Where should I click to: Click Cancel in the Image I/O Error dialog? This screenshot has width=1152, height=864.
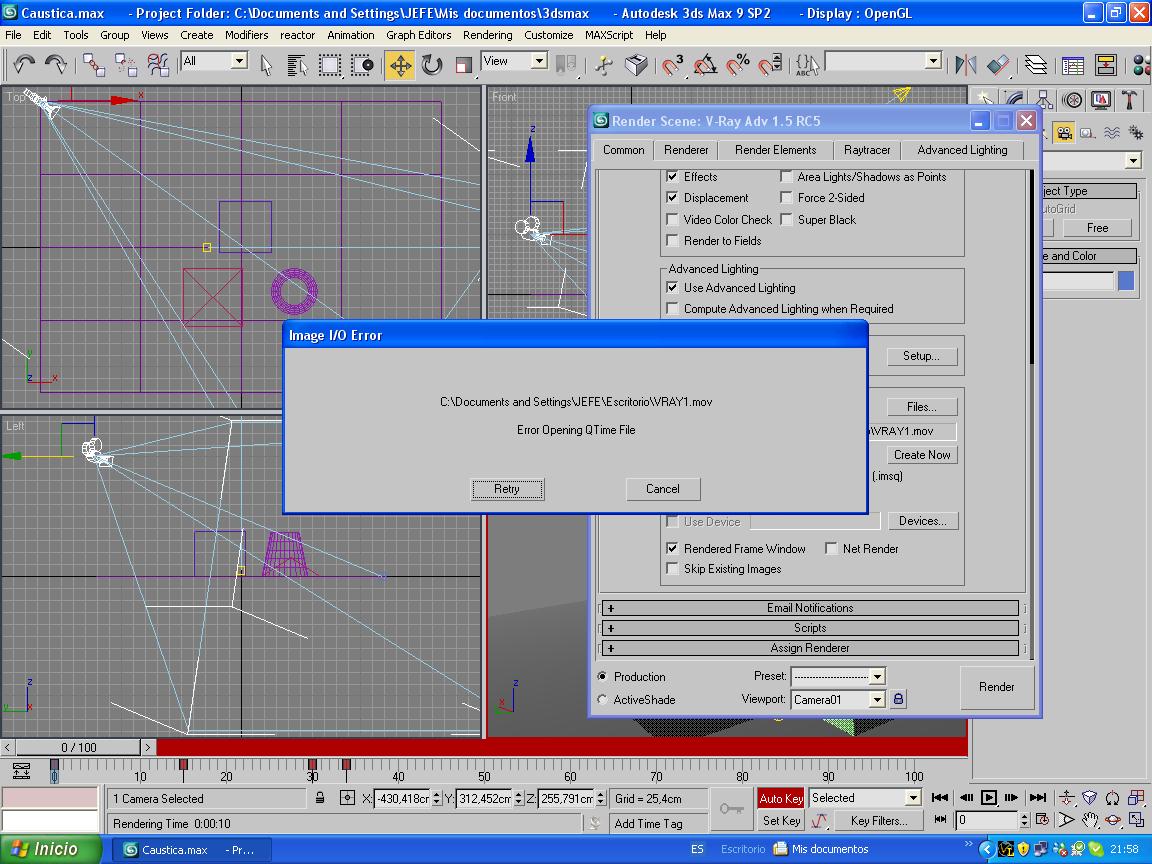(663, 489)
